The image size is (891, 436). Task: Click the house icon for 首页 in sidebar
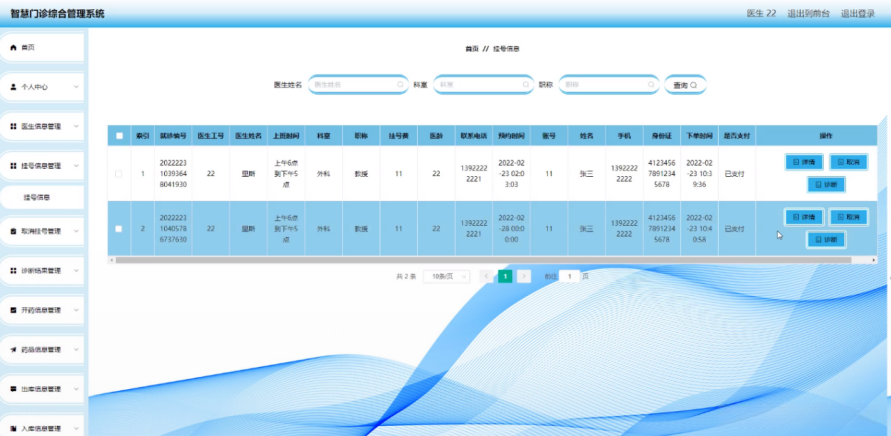pos(14,48)
